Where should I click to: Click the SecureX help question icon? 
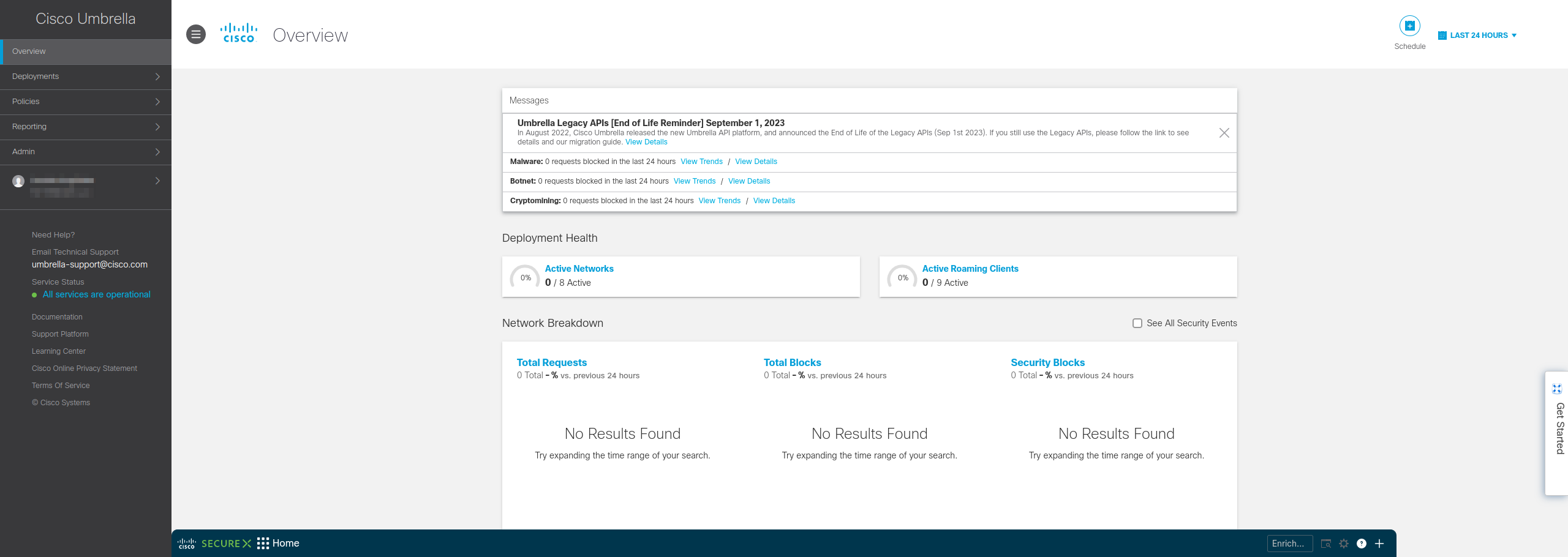click(x=1361, y=544)
